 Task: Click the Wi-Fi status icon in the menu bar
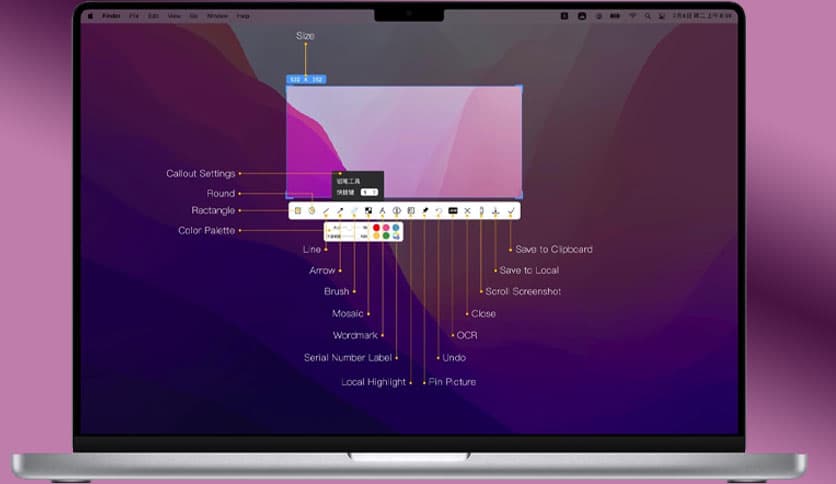[x=632, y=16]
